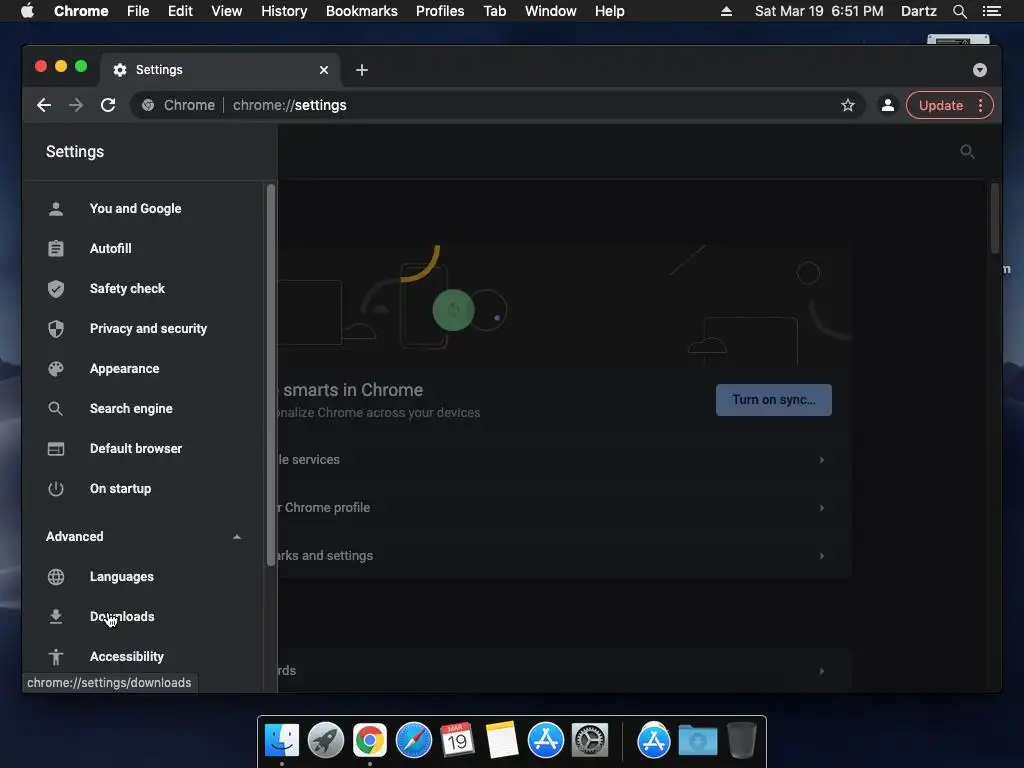Open Calendar from the Dock
Screen dimensions: 1024x768
coord(457,740)
